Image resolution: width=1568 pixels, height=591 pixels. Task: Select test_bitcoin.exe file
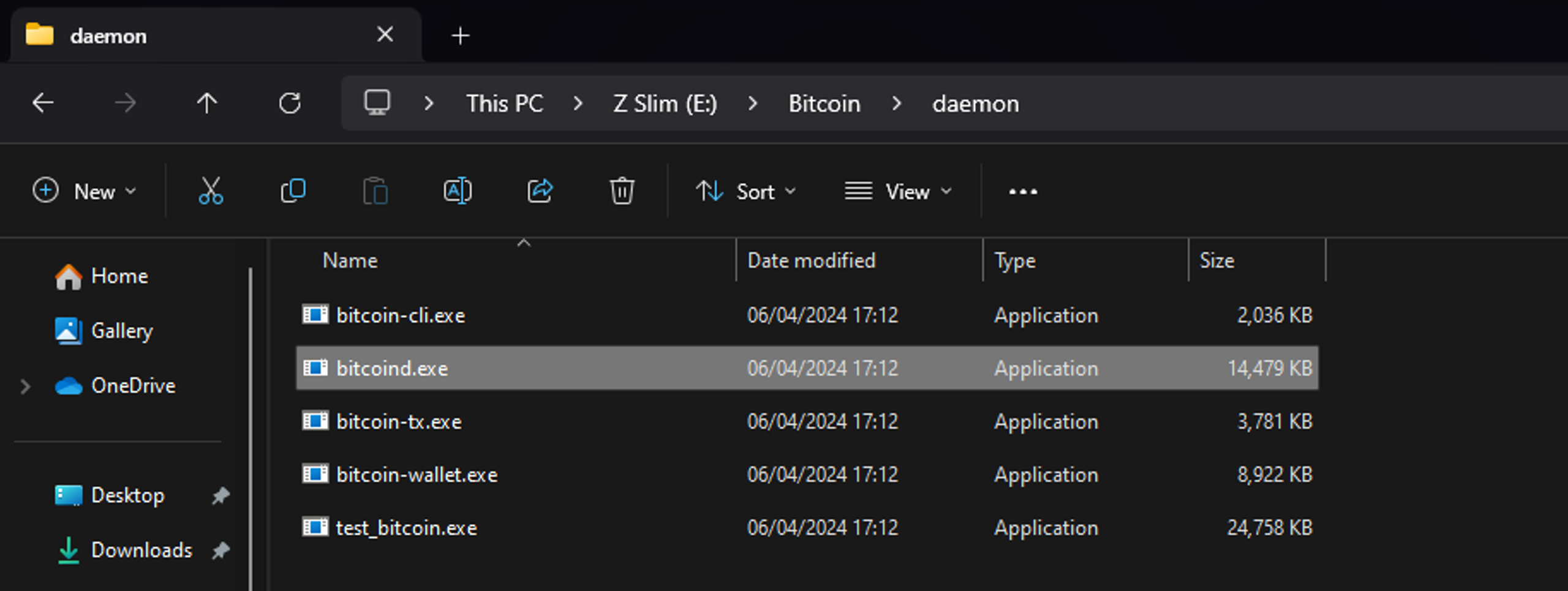coord(807,527)
